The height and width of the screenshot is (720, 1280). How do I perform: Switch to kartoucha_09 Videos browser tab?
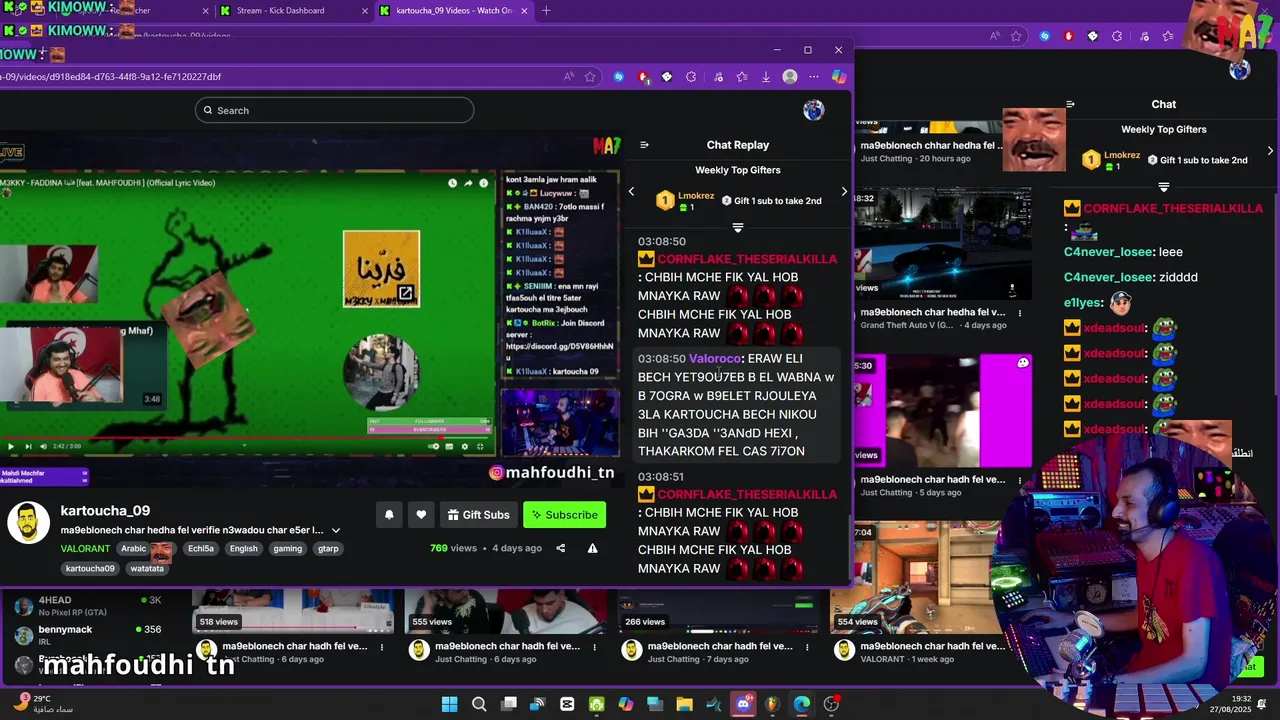pos(453,11)
